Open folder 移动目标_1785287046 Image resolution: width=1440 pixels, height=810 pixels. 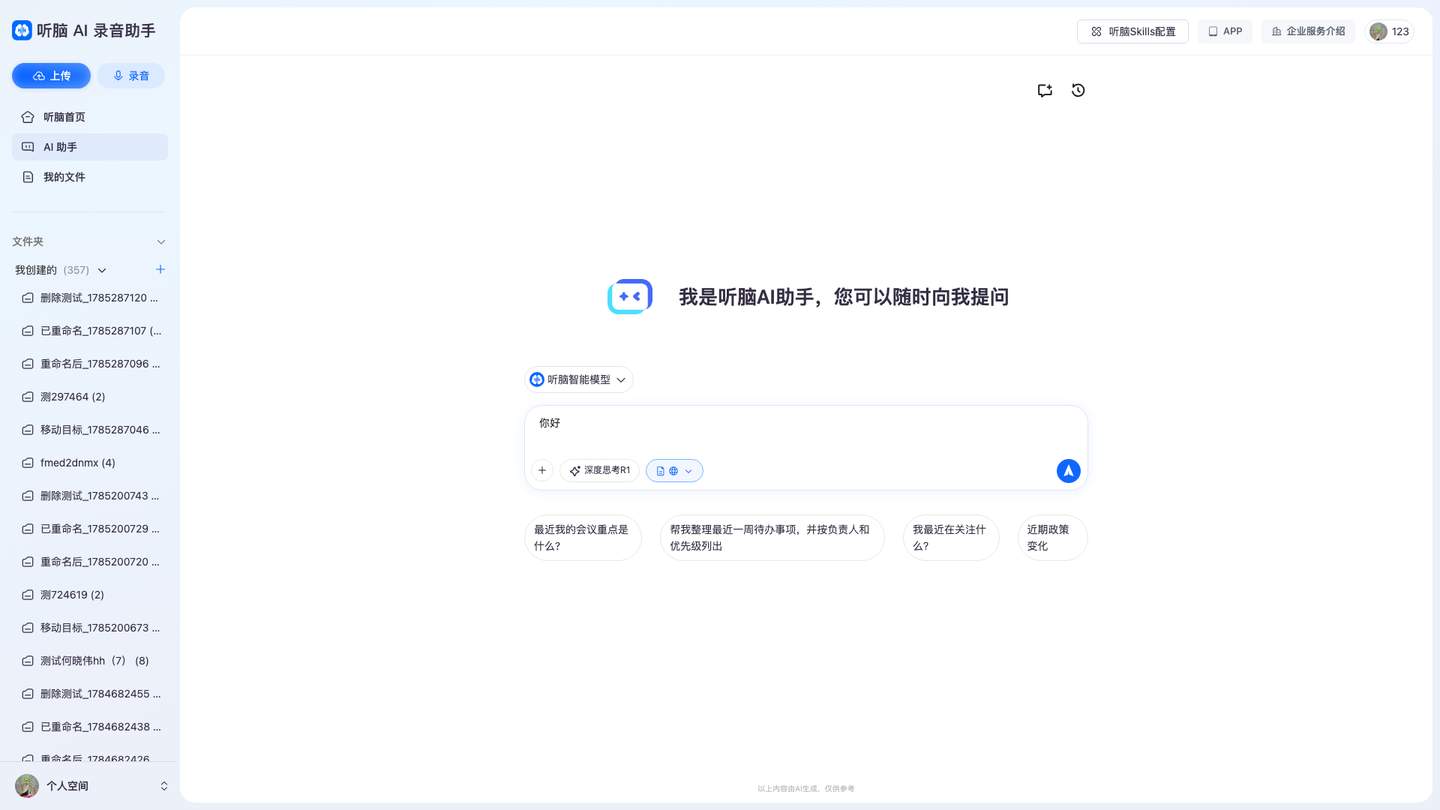click(x=90, y=430)
